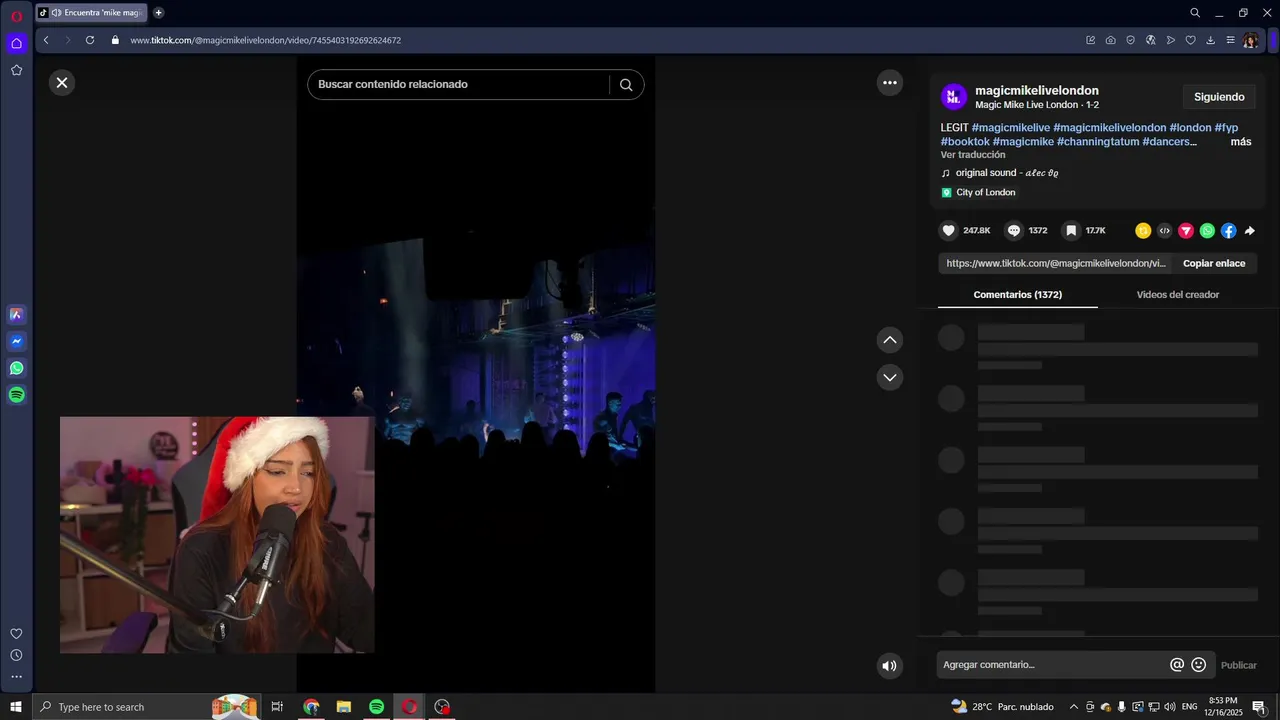This screenshot has width=1280, height=720.
Task: Click the 'Siguiendo' follow button
Action: point(1219,97)
